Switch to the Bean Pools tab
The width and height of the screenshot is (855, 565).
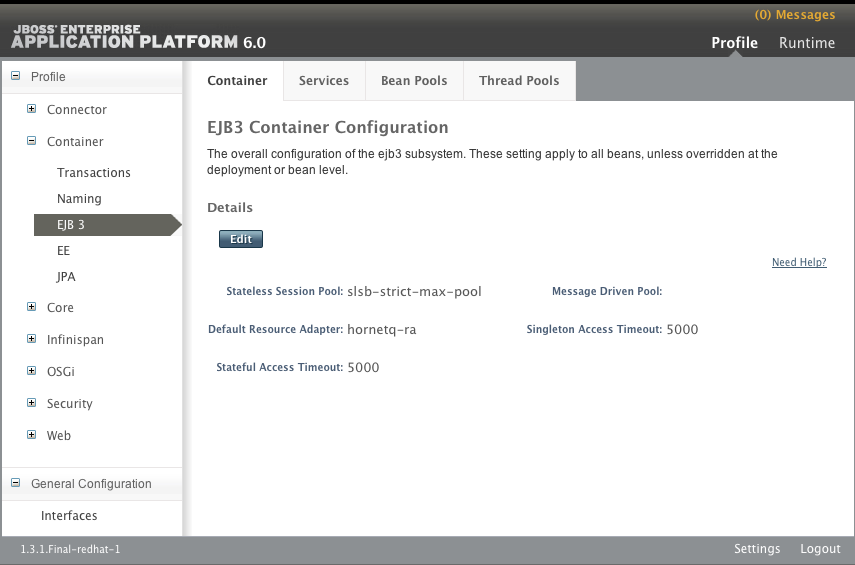tap(413, 81)
